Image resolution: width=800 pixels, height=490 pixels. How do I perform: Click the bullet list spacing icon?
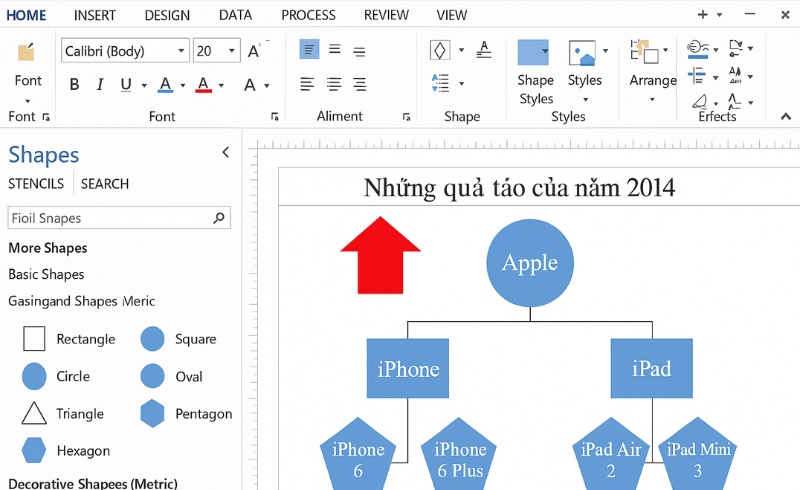pos(440,83)
